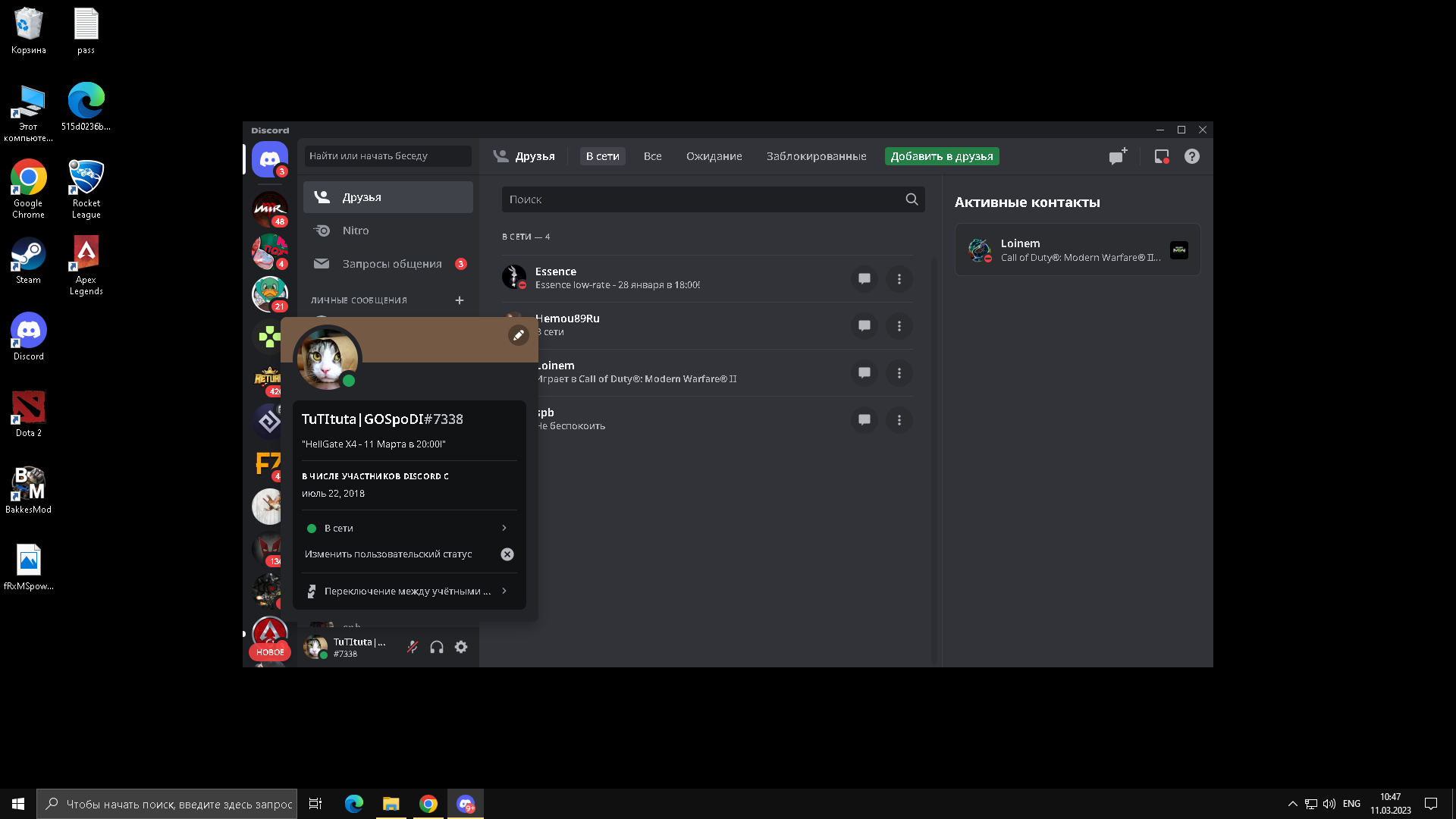
Task: Open Google Chrome desktop shortcut
Action: tap(29, 189)
